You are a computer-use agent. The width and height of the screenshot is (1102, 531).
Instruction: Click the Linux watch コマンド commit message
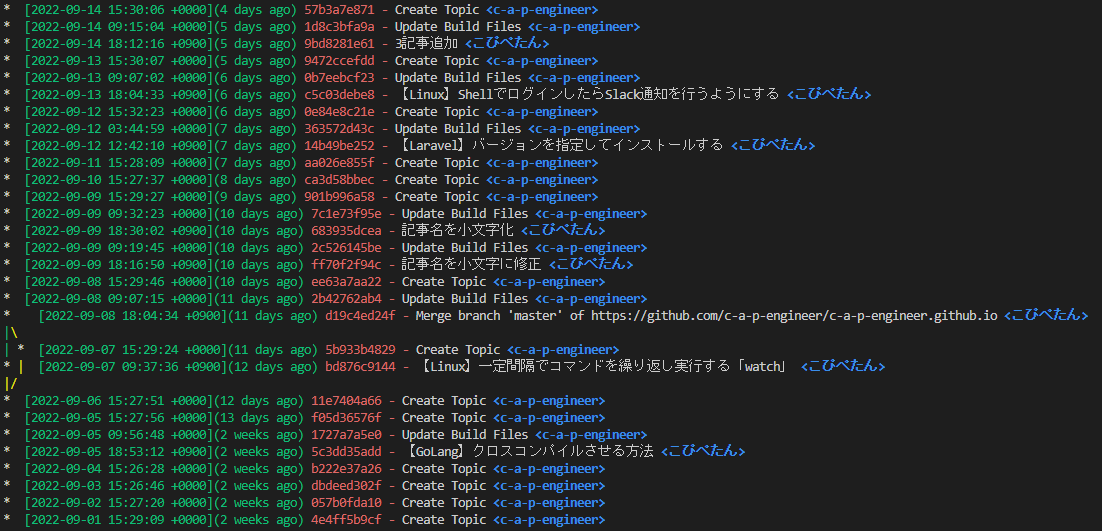(x=602, y=366)
